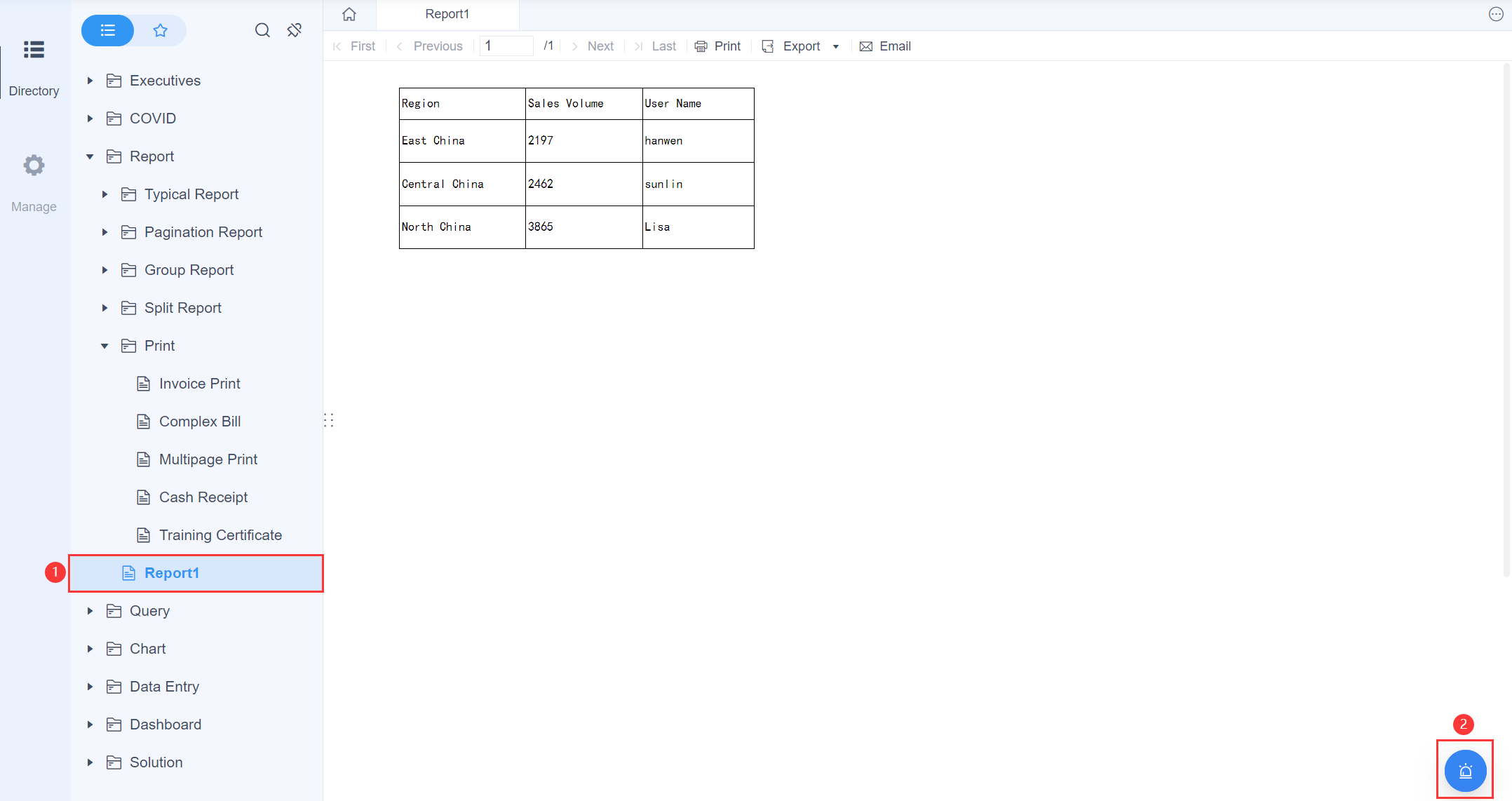Open Invoice Print report

pos(199,384)
